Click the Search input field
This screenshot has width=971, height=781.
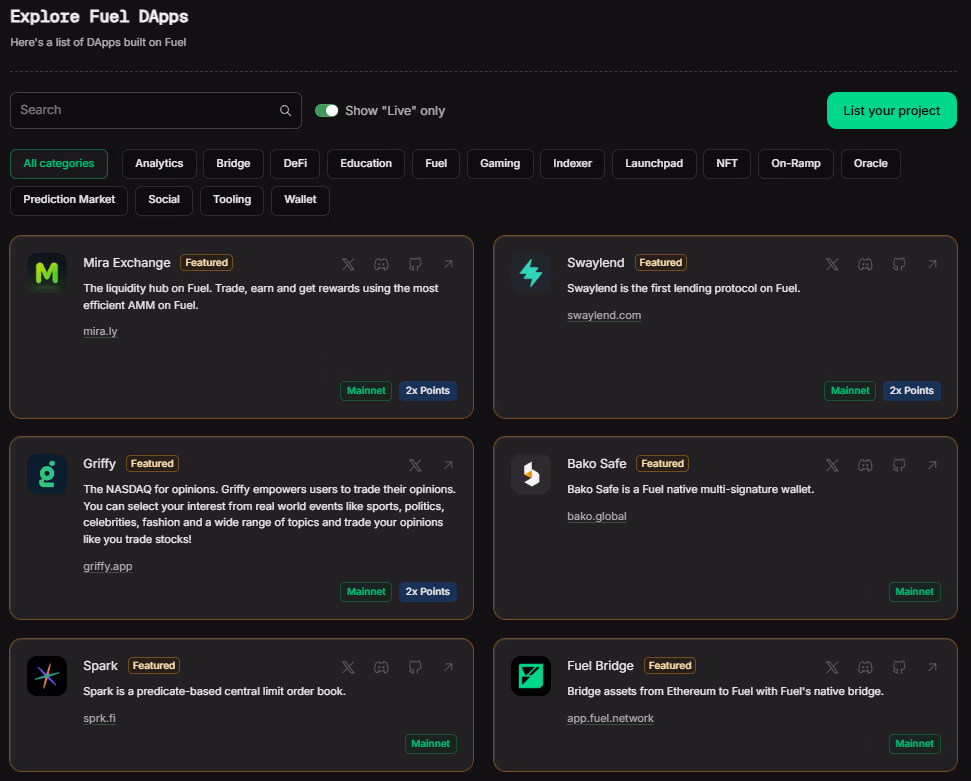coord(145,111)
